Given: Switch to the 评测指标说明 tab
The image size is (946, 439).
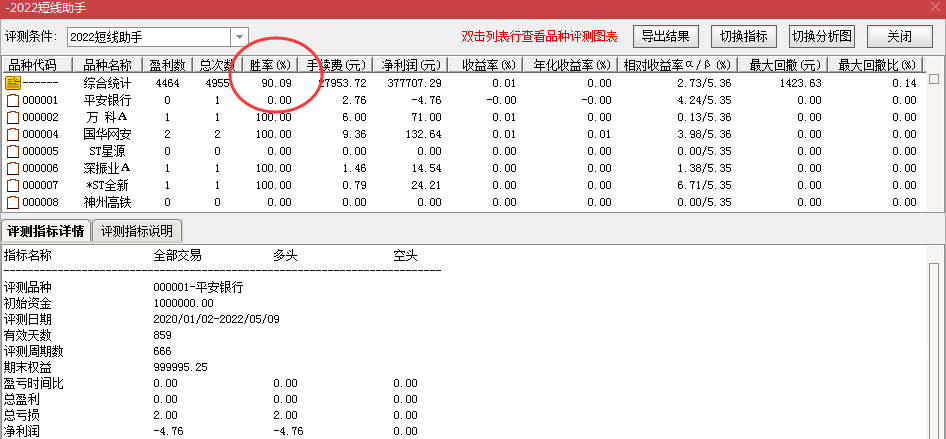Looking at the screenshot, I should point(137,231).
